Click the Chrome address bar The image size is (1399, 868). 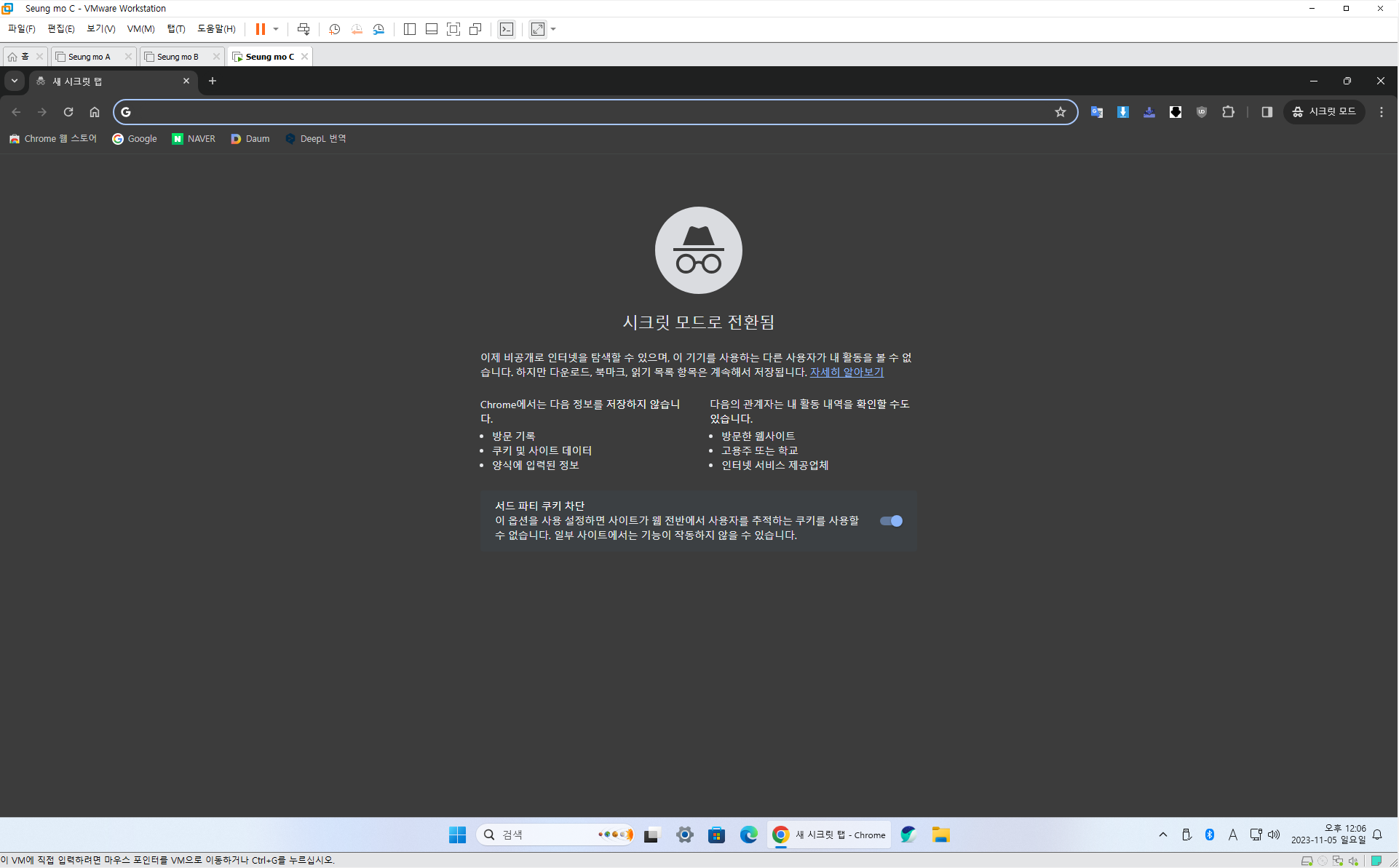pos(582,112)
